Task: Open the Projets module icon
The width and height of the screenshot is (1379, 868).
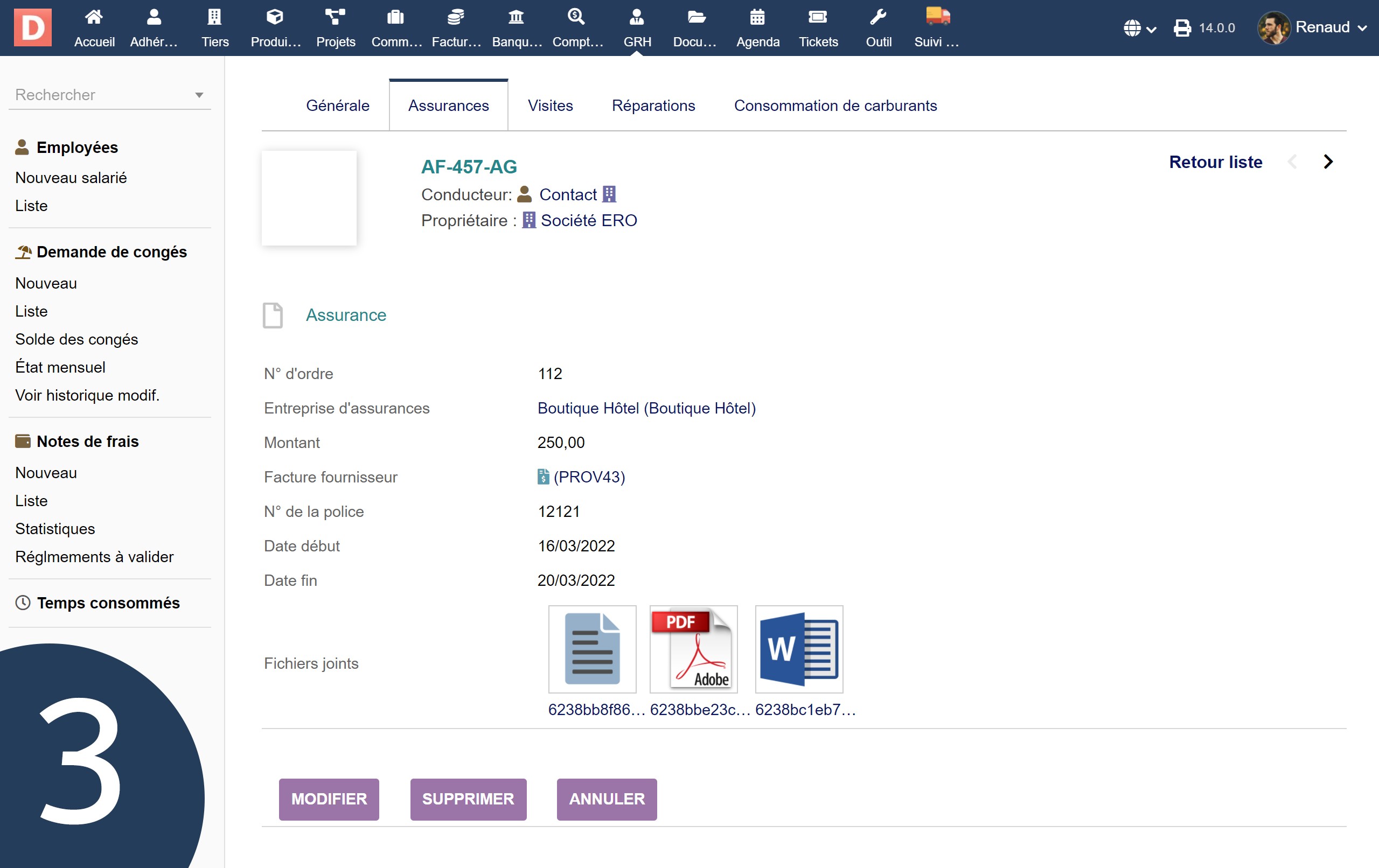Action: point(335,18)
